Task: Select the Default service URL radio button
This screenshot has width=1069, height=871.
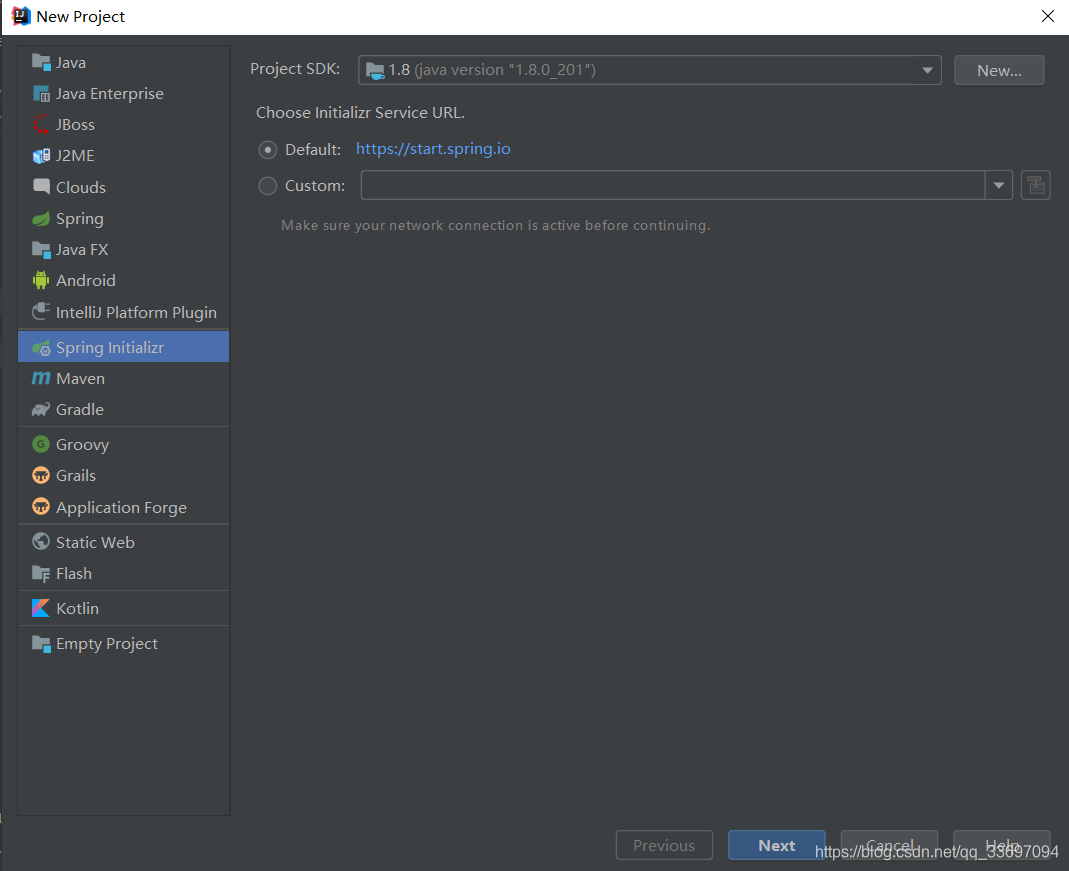Action: click(x=267, y=149)
